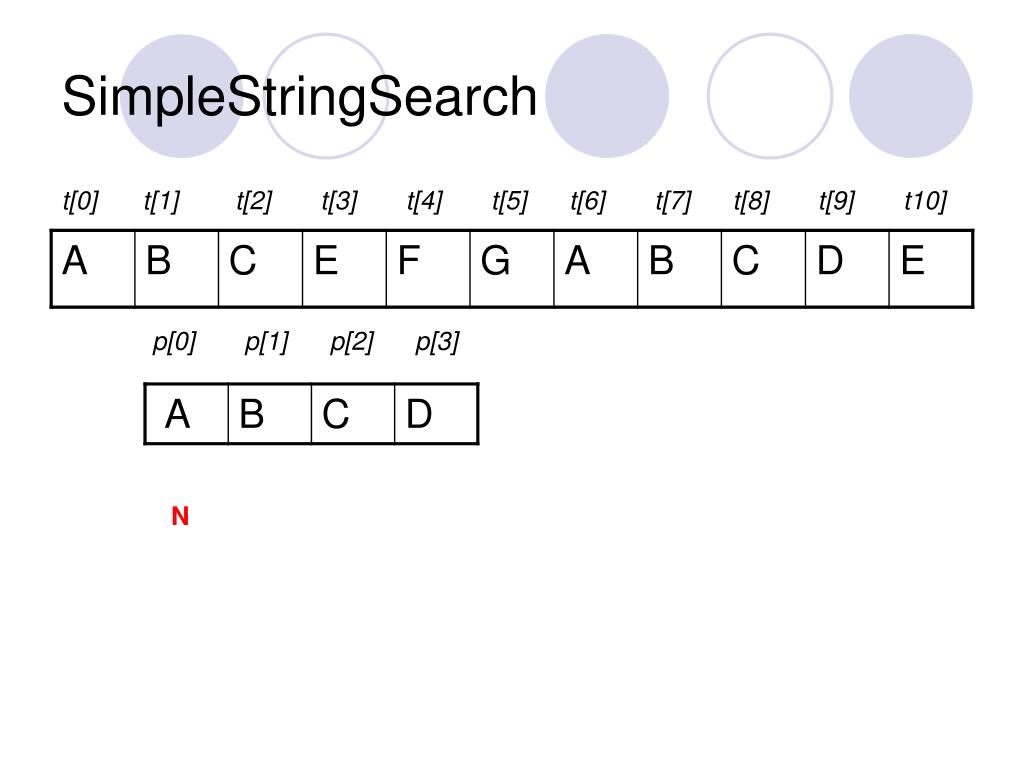Click the SimpleStringSearch slide title
1024x768 pixels.
click(x=299, y=97)
